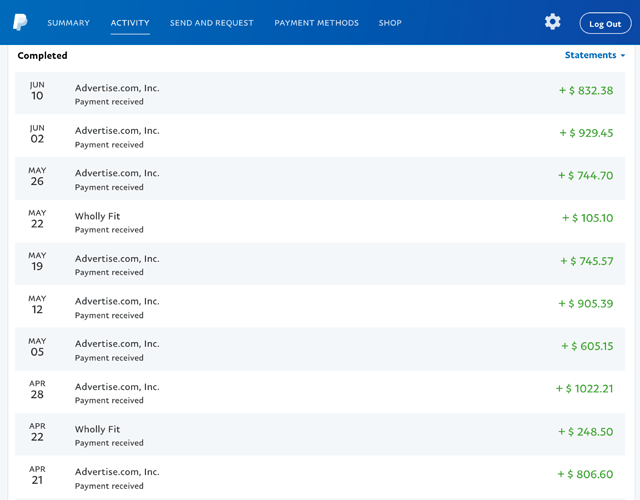
Task: Click the PayPal logo icon
Action: [20, 22]
